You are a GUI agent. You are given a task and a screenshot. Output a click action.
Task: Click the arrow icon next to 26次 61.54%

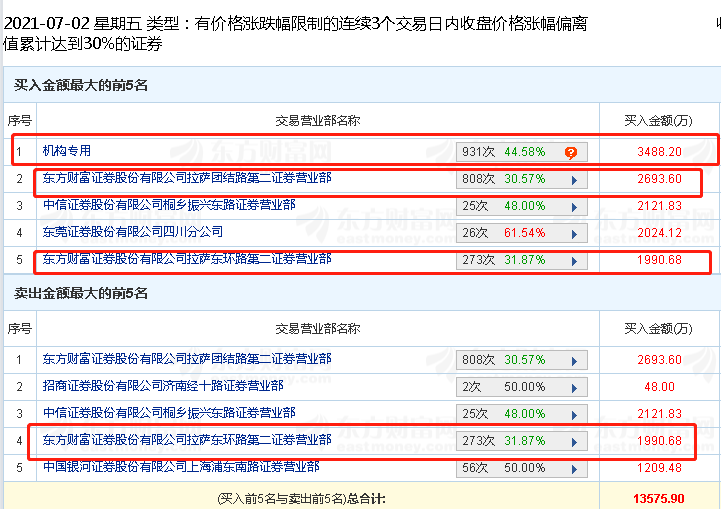click(574, 233)
